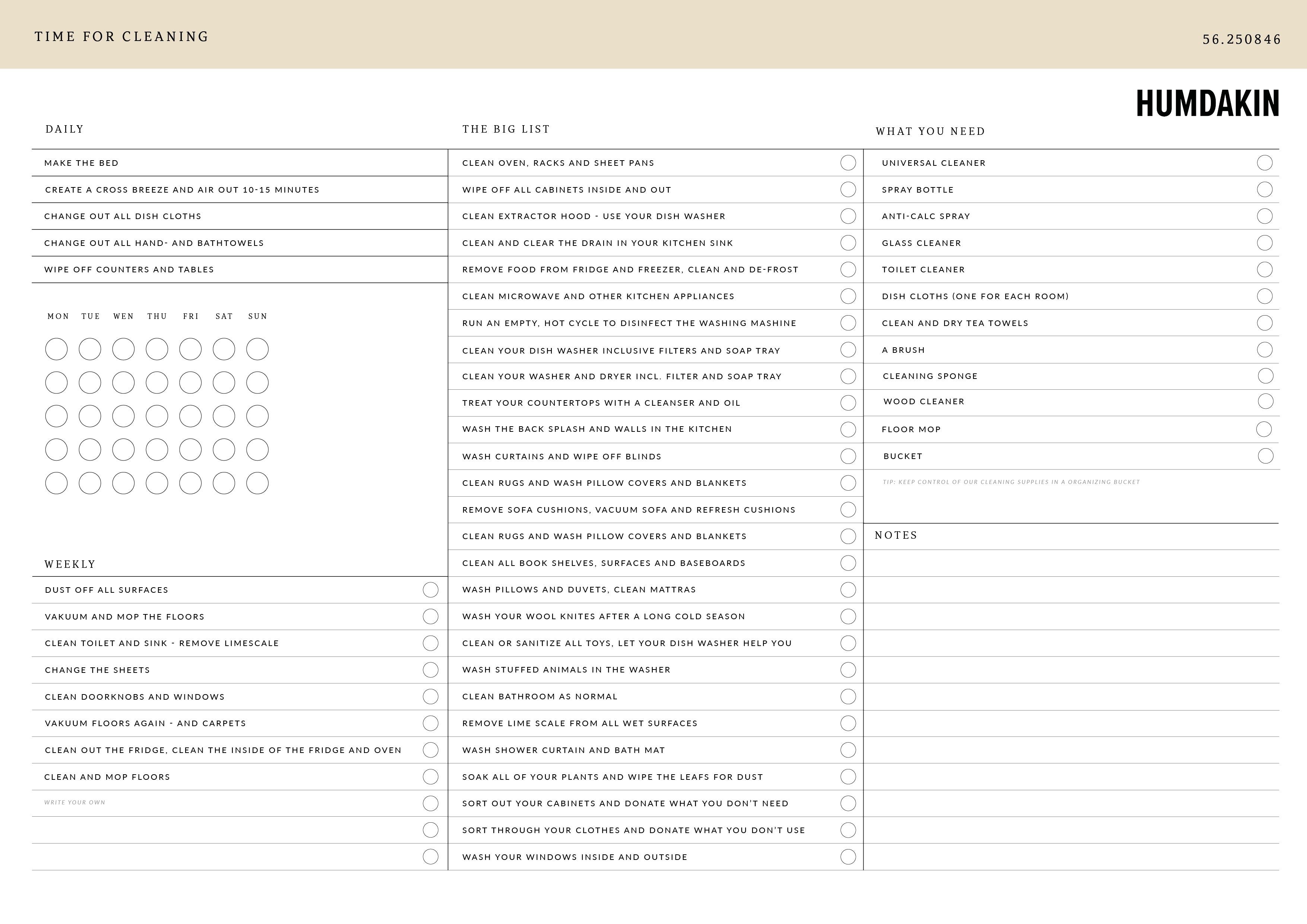Tick the 'Bucket' supply circle

(1265, 456)
